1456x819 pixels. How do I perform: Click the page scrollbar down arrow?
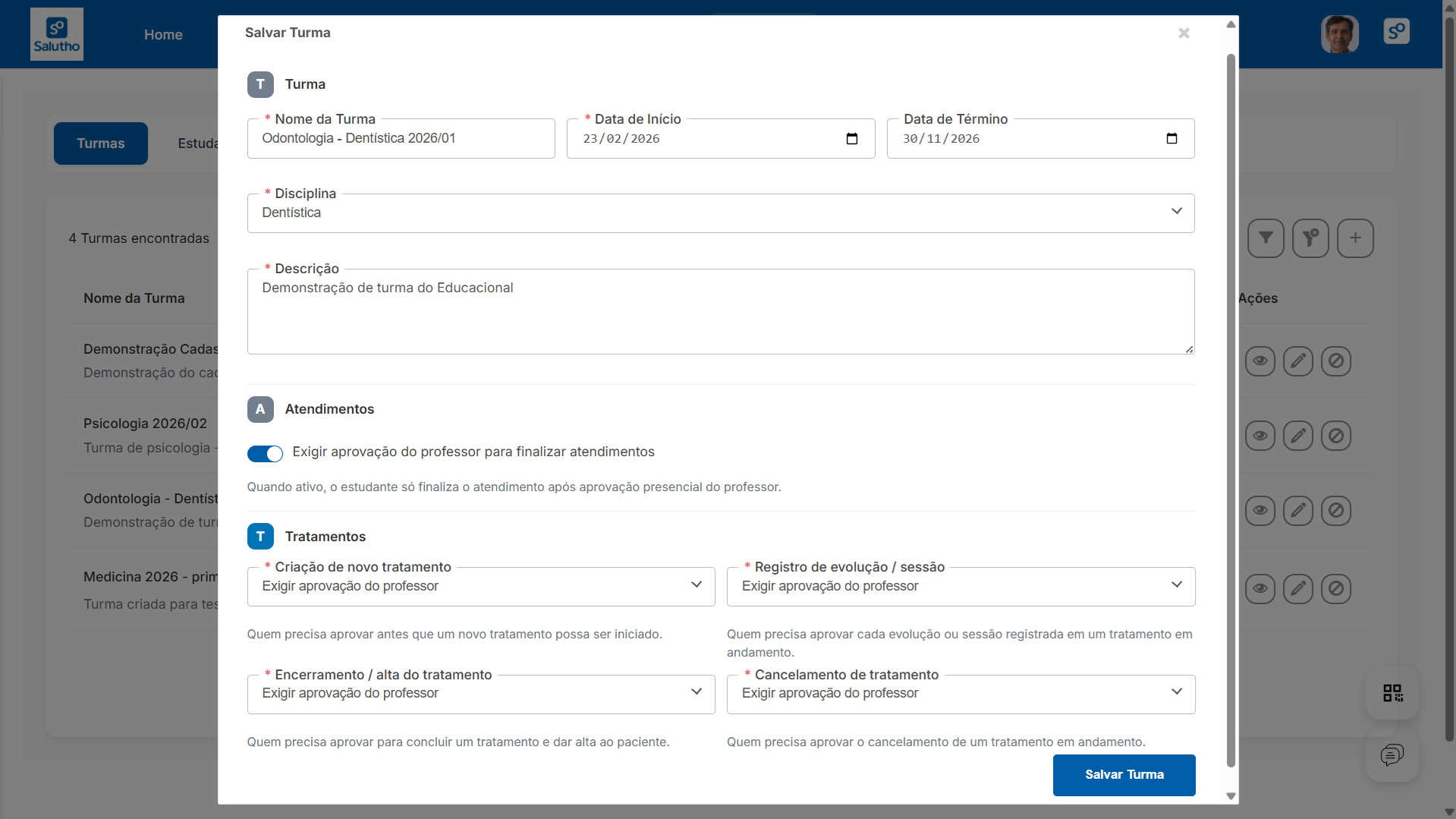[1449, 812]
